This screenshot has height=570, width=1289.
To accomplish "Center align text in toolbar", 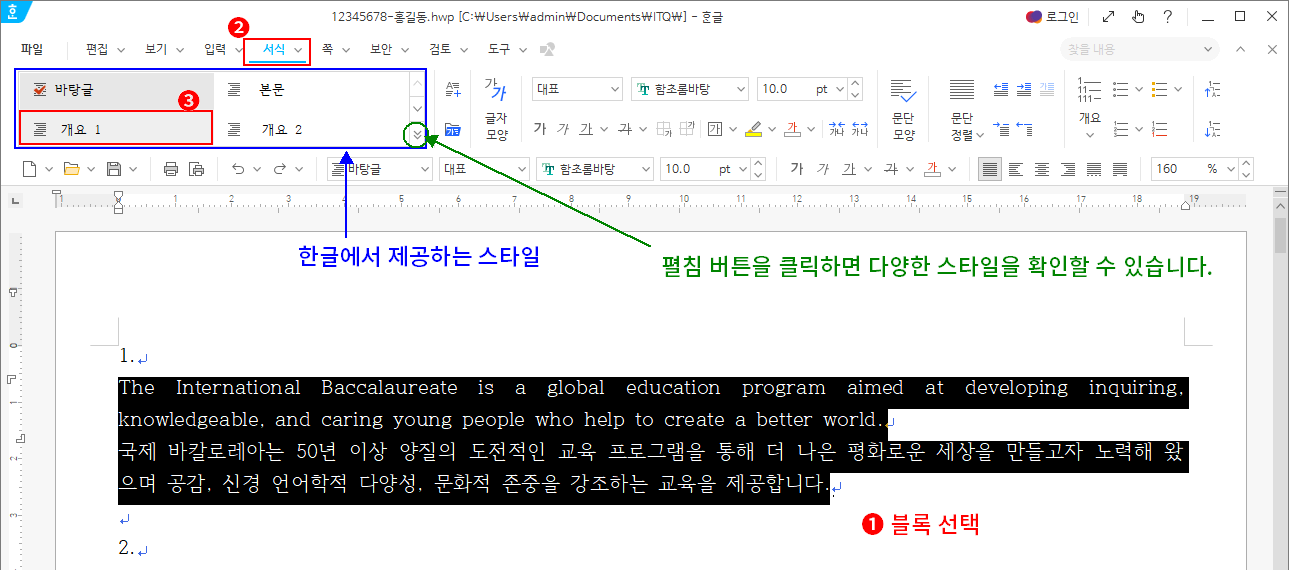I will click(x=1042, y=169).
